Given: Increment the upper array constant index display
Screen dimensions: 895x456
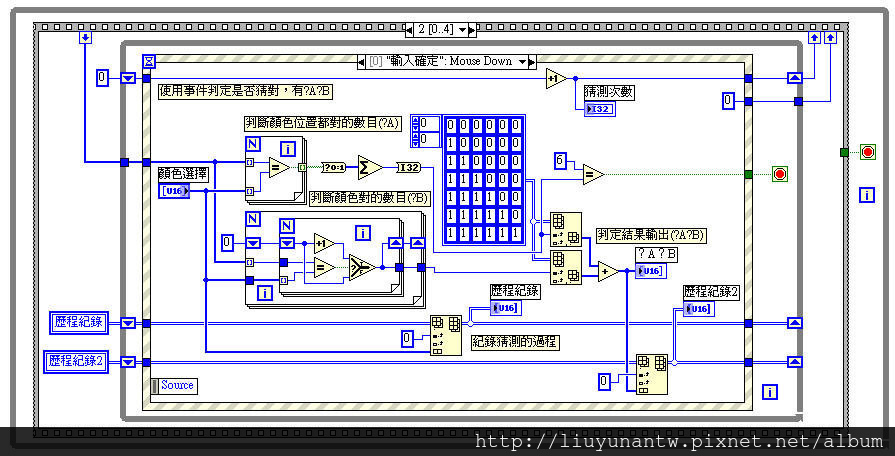Looking at the screenshot, I should 415,120.
